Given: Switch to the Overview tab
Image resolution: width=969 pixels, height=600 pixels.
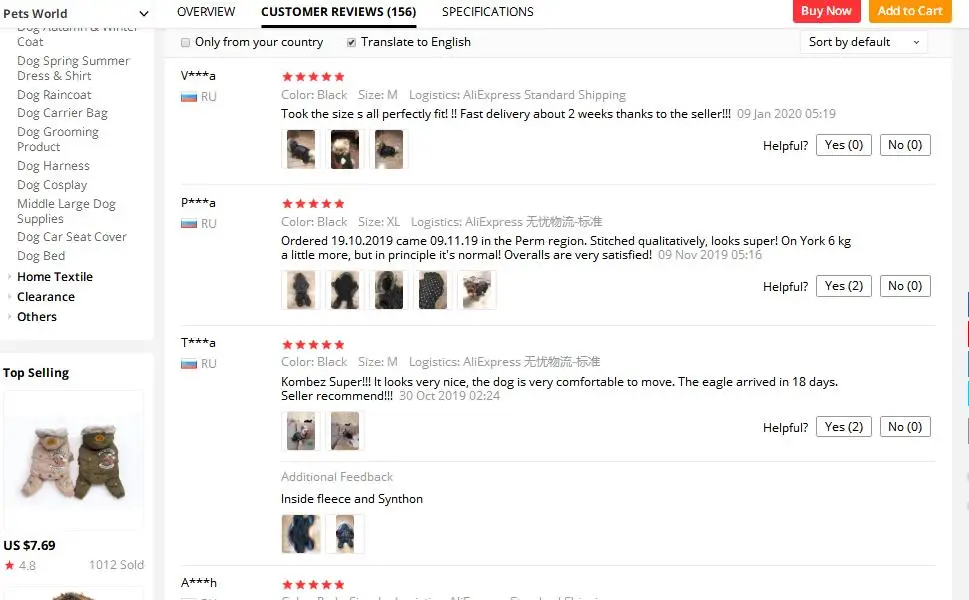Looking at the screenshot, I should (x=206, y=12).
